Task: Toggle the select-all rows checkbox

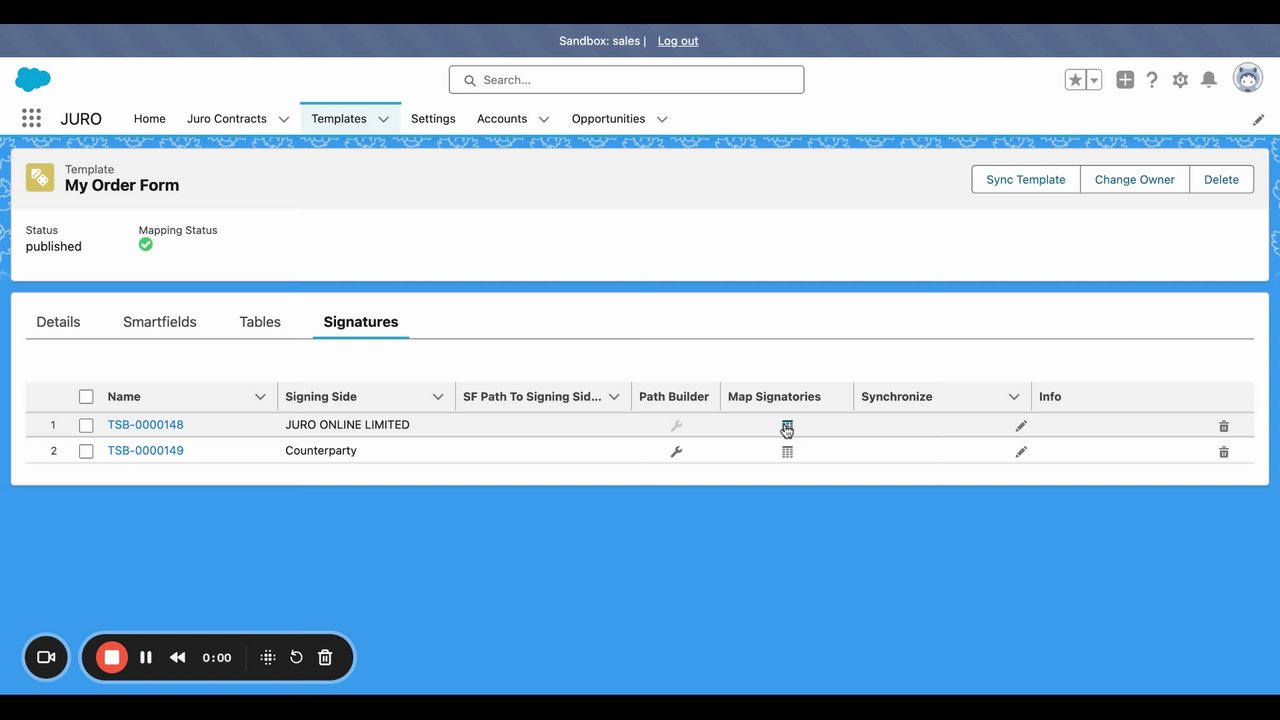Action: click(x=86, y=397)
